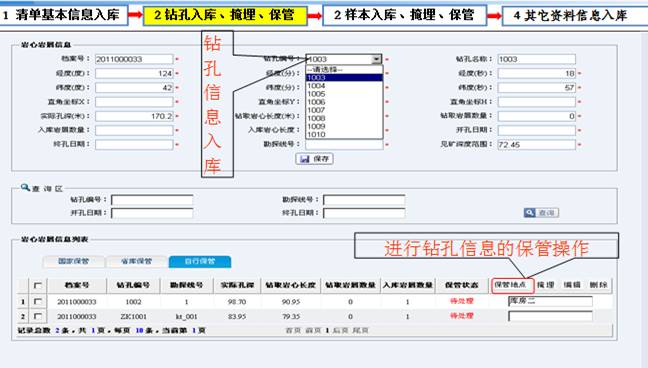648x368 pixels.
Task: Click 待处理 status in row 1002
Action: click(x=462, y=301)
